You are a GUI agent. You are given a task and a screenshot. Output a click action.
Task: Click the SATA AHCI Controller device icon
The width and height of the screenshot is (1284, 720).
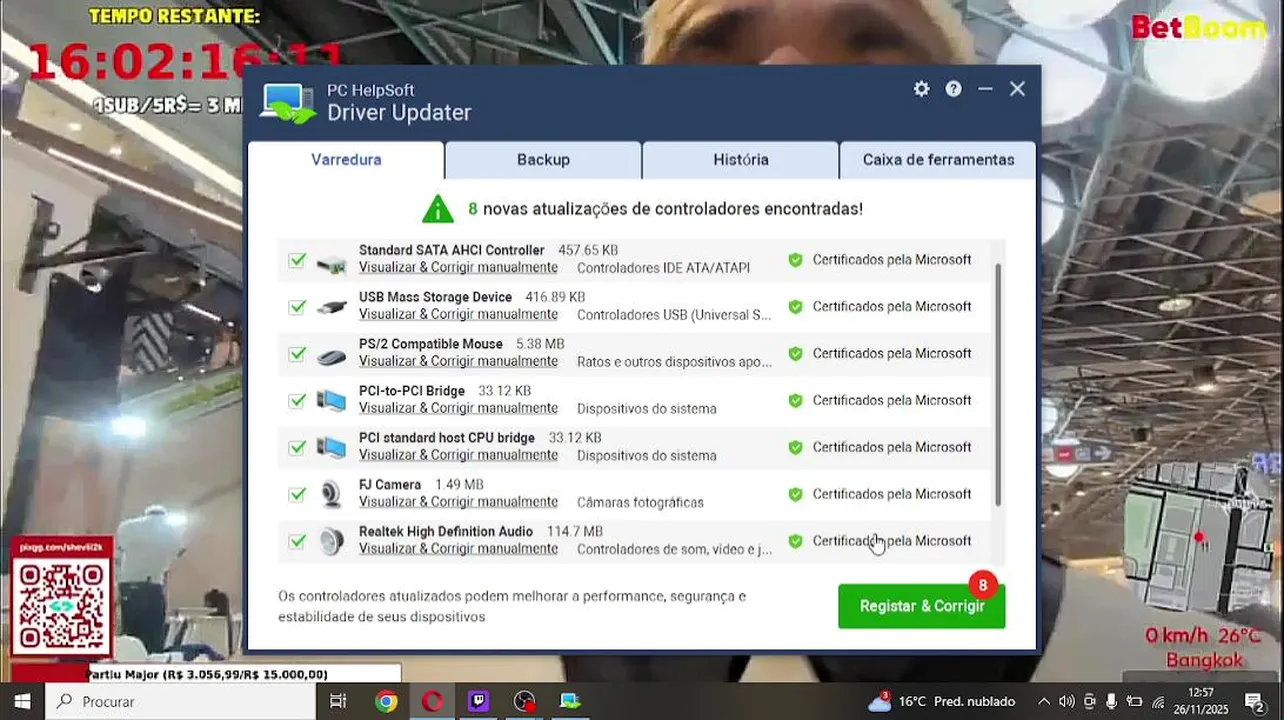click(x=331, y=261)
